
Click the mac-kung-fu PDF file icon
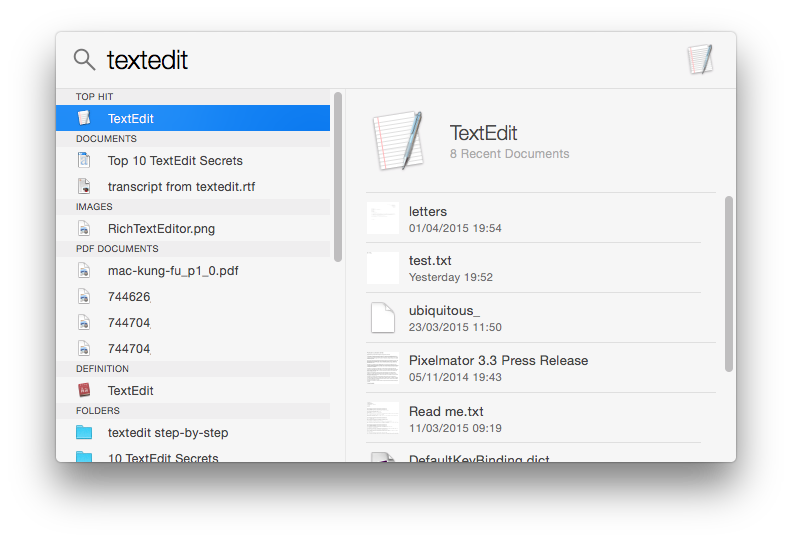(x=85, y=271)
